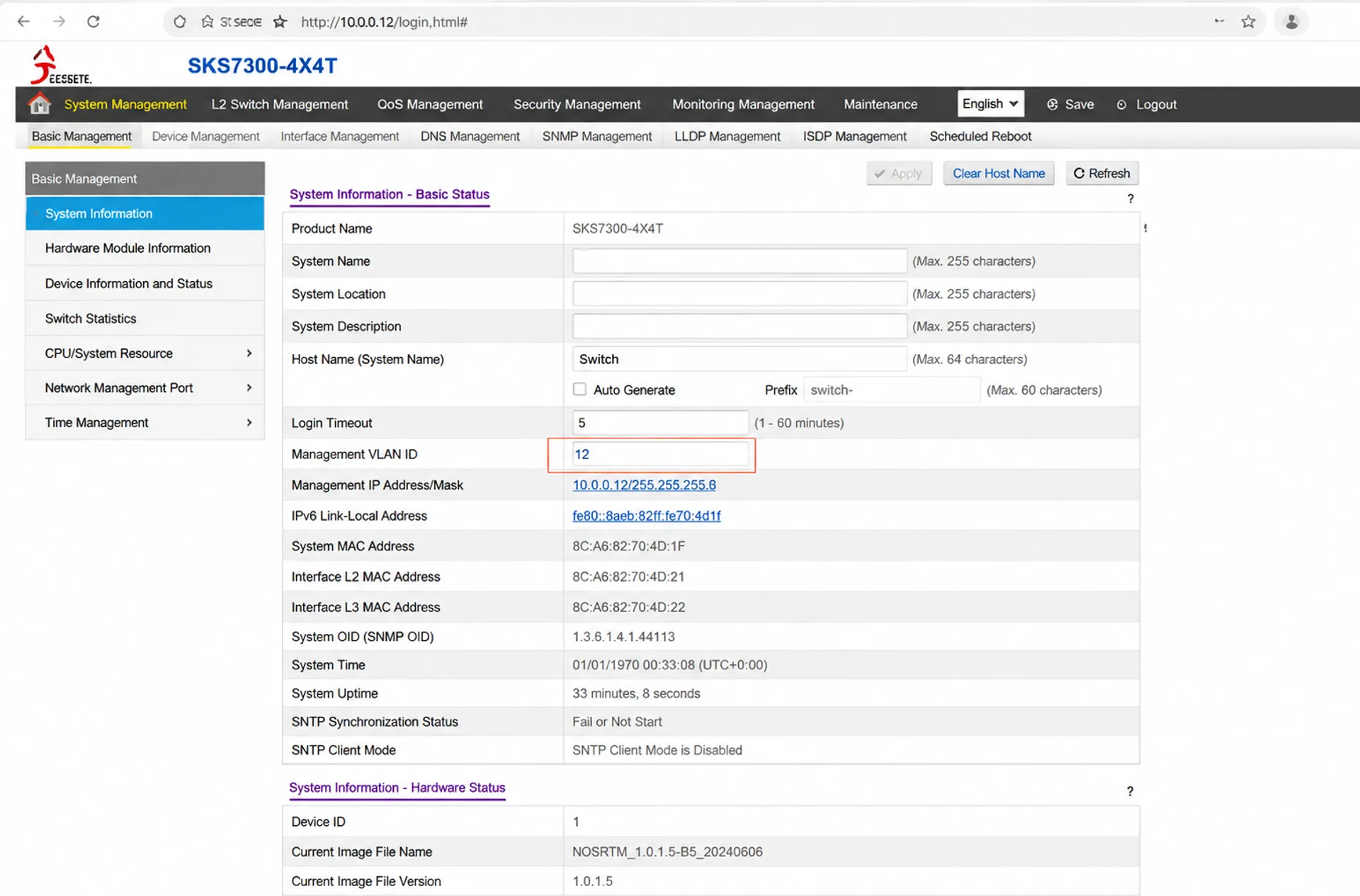Click help question mark for Hardware Status

tap(1130, 791)
